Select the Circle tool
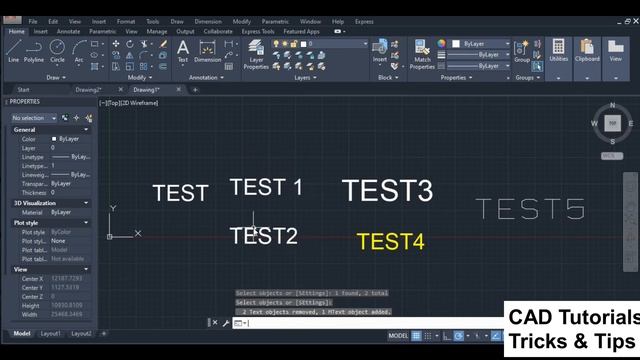This screenshot has height=360, width=640. 57,51
